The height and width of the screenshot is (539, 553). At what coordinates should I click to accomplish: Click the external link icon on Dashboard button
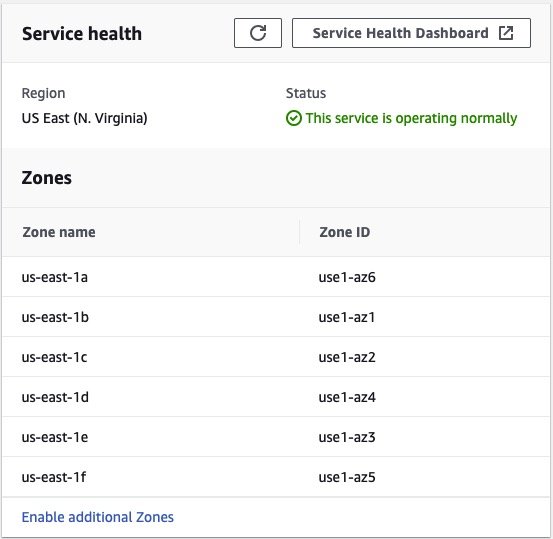(506, 33)
